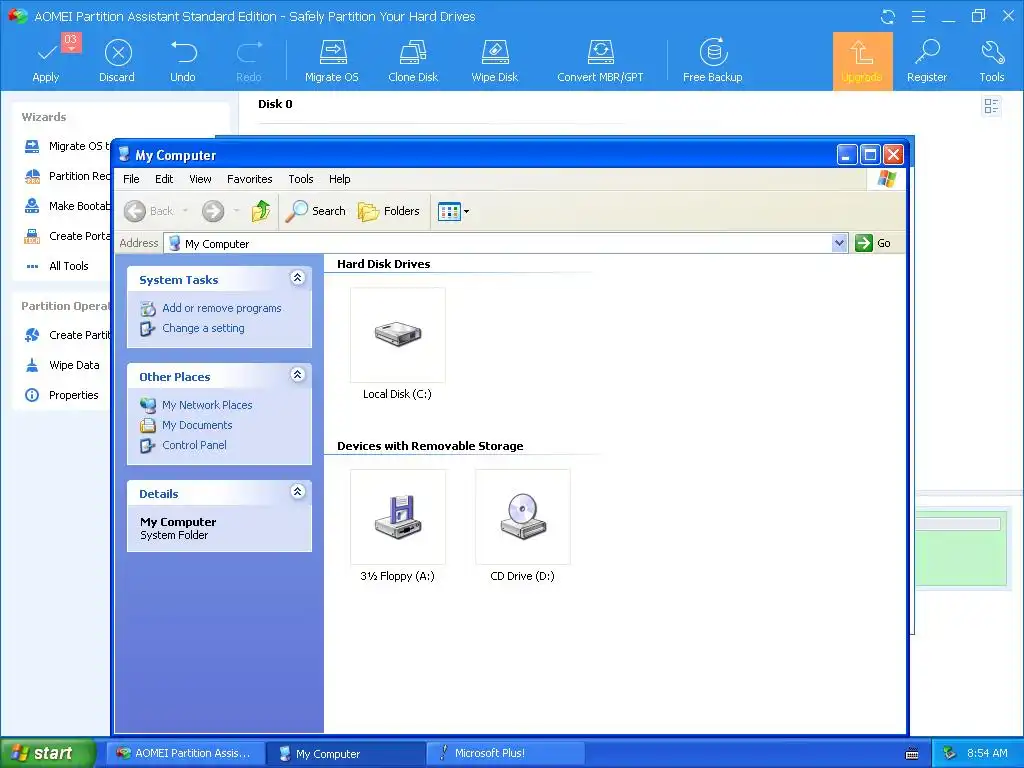This screenshot has height=768, width=1024.
Task: Open Create Portable wizard in sidebar
Action: [x=67, y=236]
